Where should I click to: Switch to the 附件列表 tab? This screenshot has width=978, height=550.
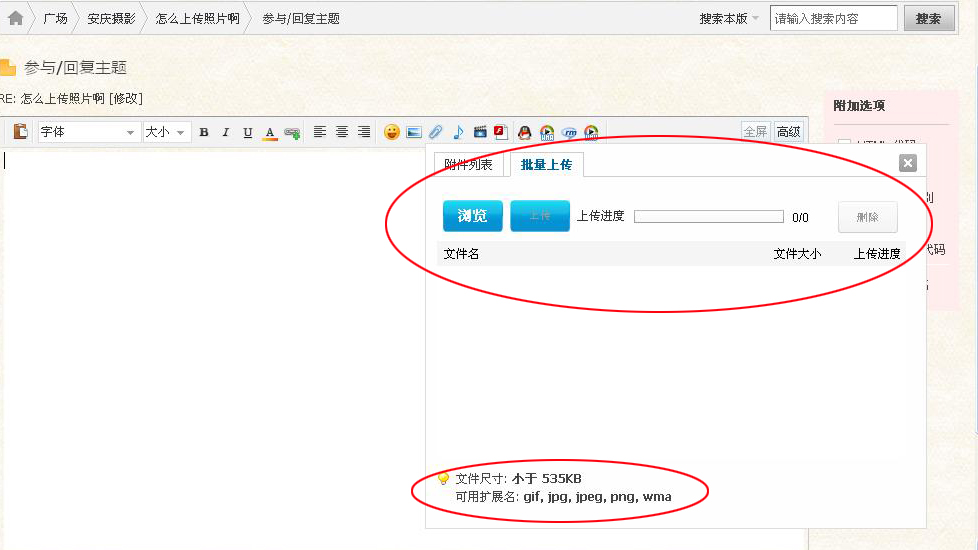click(x=468, y=165)
